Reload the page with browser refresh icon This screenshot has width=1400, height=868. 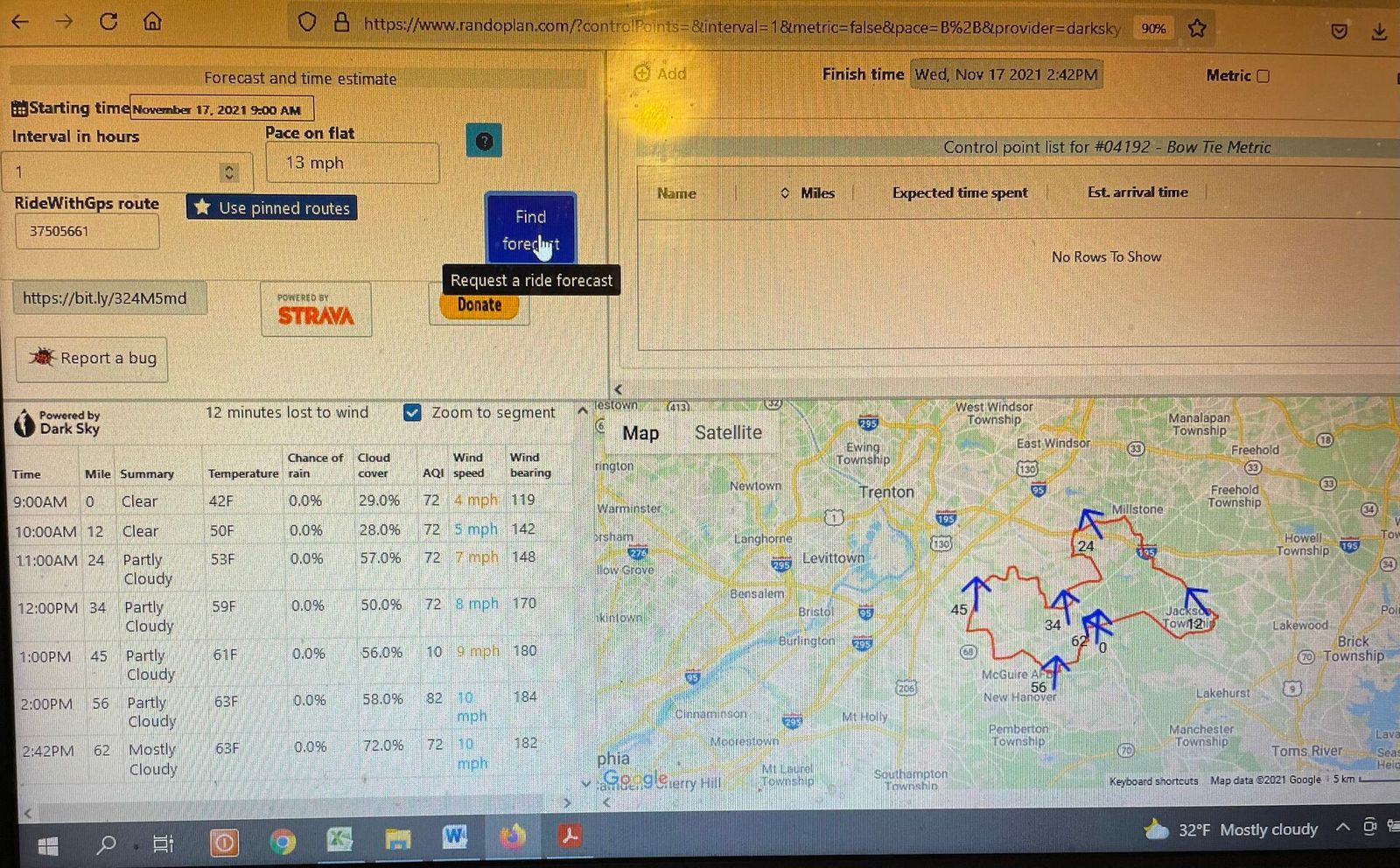coord(108,21)
